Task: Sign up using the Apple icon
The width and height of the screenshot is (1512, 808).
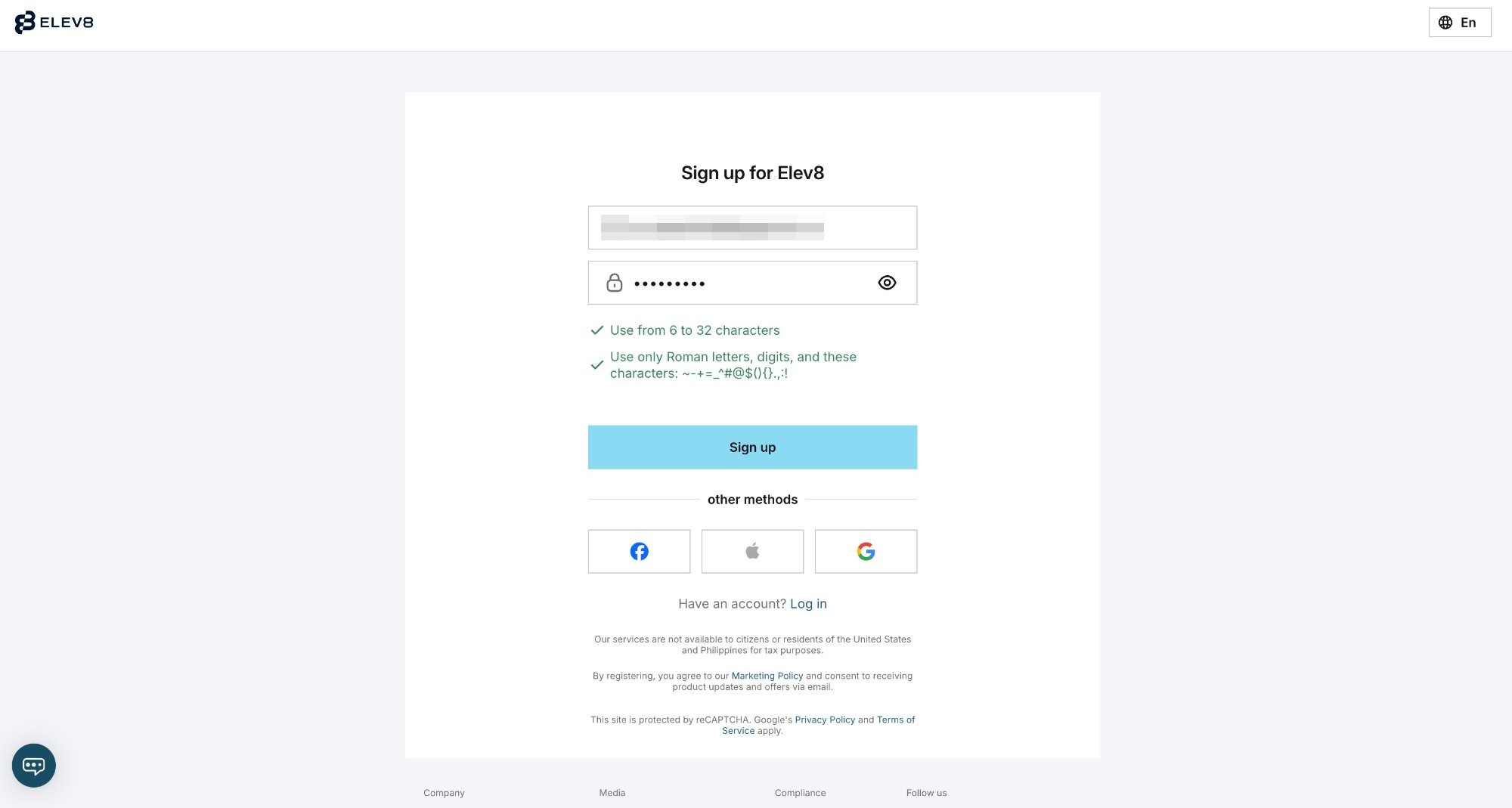Action: (752, 551)
